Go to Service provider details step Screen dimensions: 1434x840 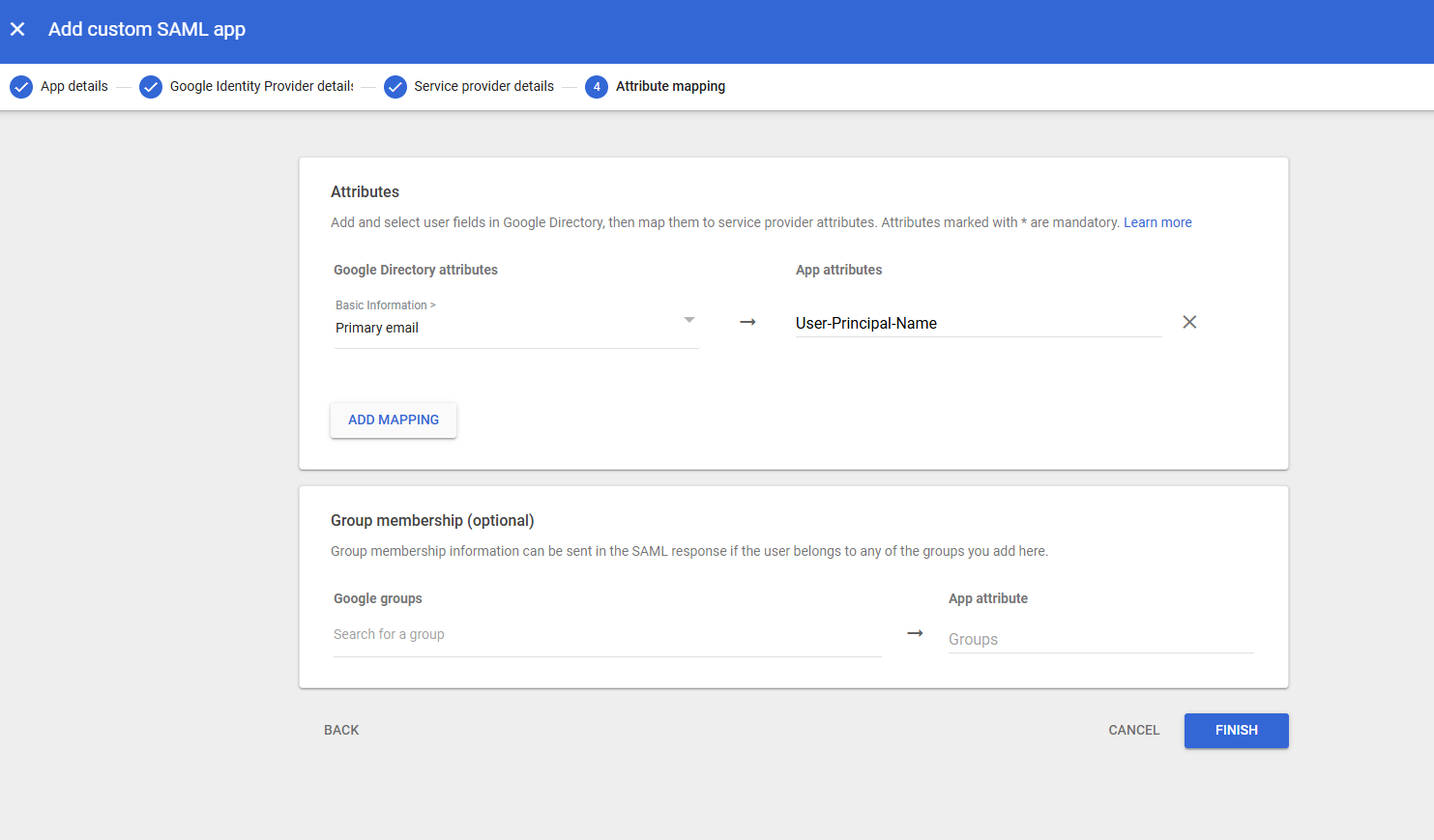coord(483,86)
